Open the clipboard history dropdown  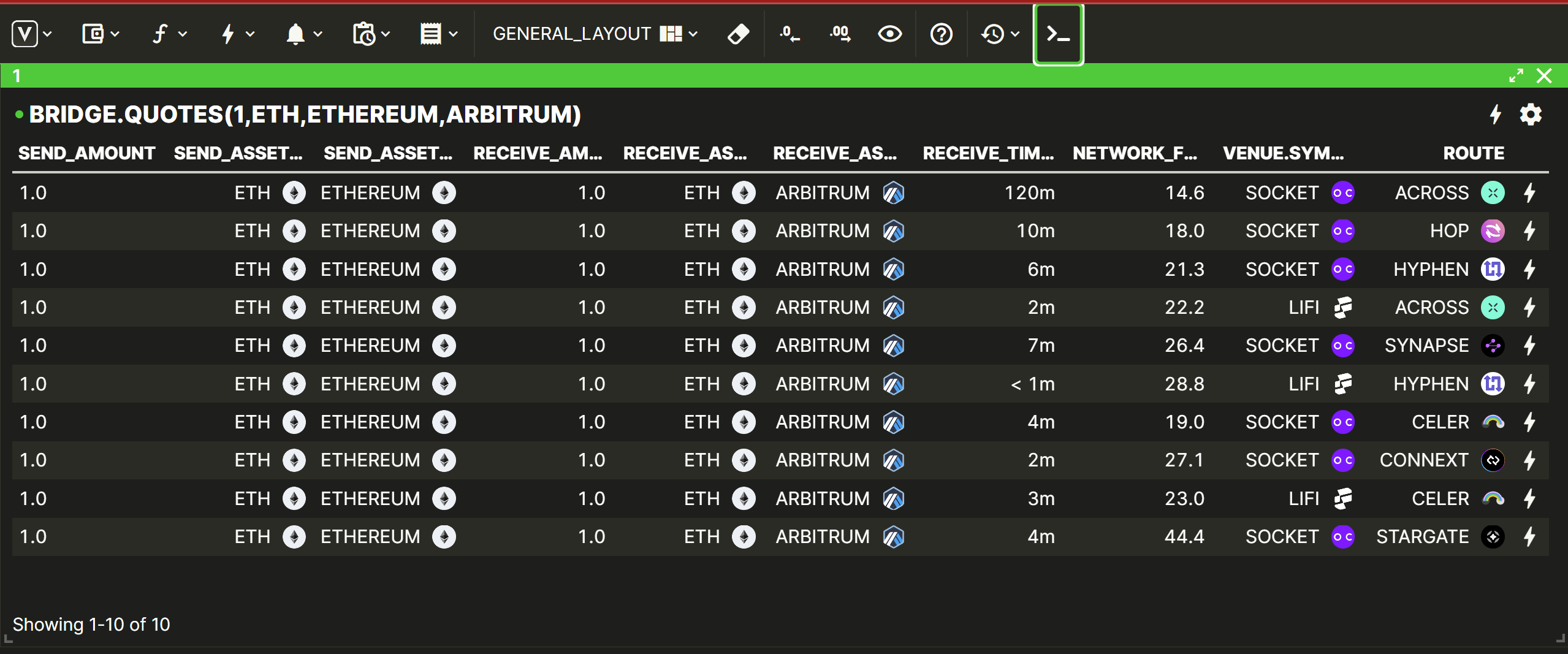(x=371, y=34)
